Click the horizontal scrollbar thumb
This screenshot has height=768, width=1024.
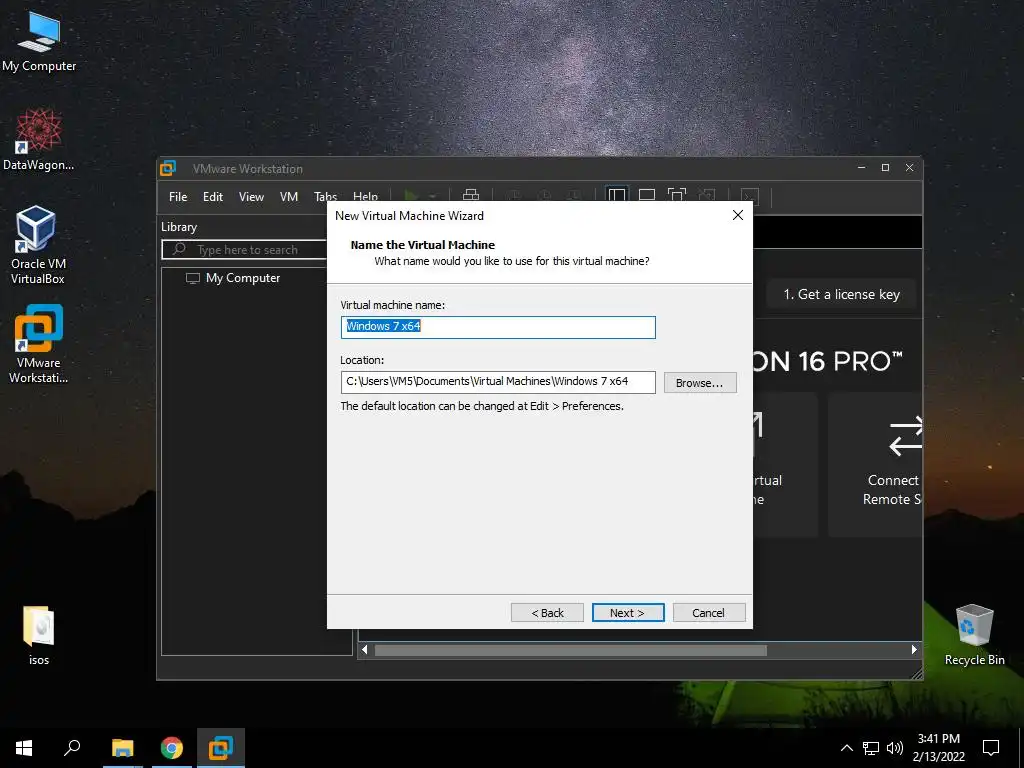coord(570,650)
